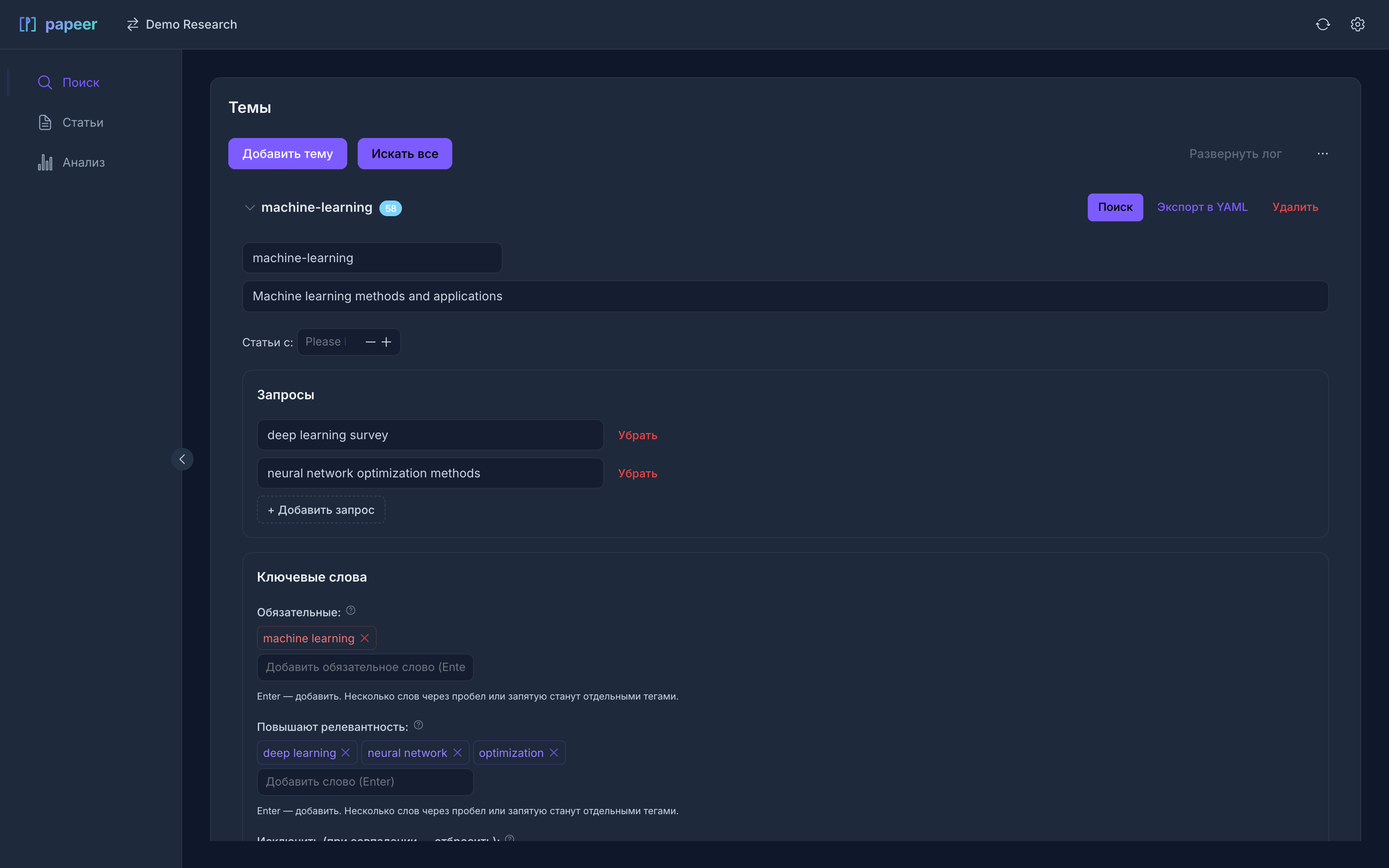The width and height of the screenshot is (1389, 868).
Task: Click the Demo Research project name
Action: (191, 24)
